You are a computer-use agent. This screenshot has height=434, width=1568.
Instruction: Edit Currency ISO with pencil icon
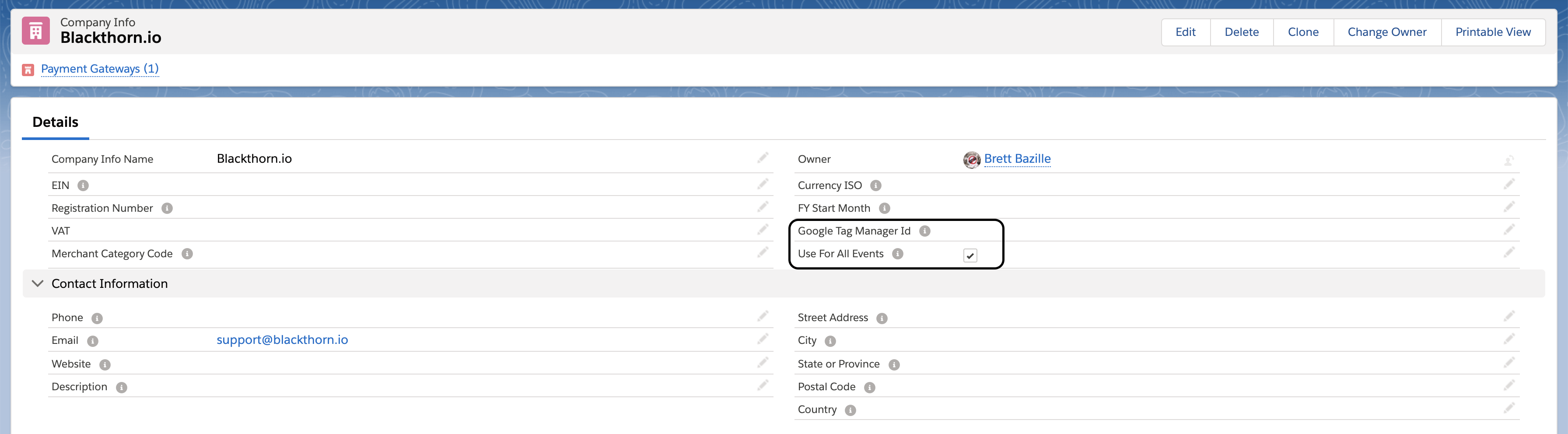pos(1509,185)
